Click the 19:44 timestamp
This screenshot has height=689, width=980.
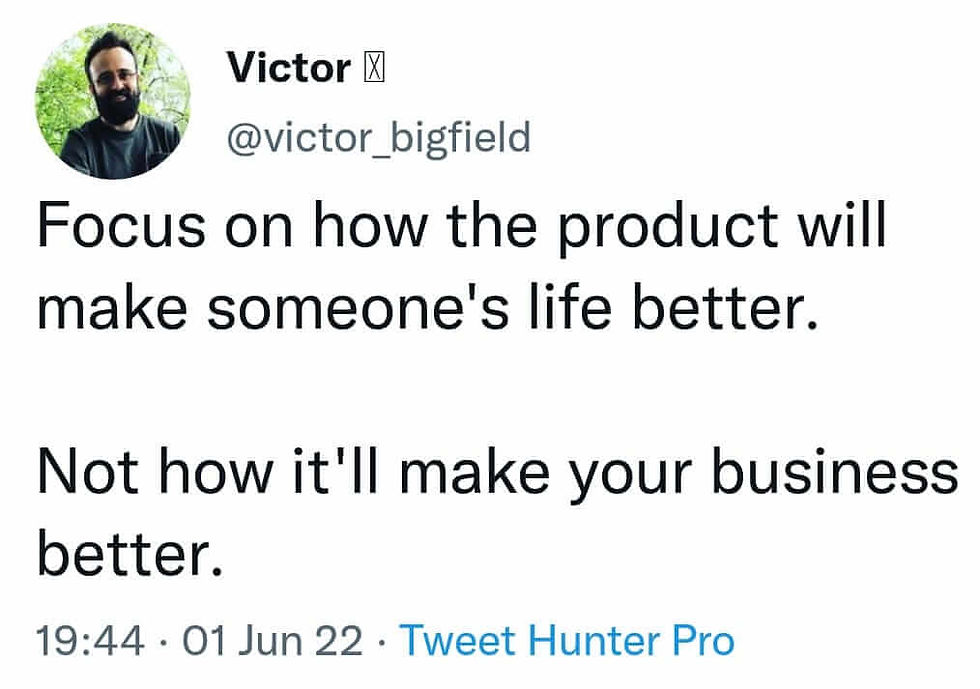pyautogui.click(x=91, y=641)
